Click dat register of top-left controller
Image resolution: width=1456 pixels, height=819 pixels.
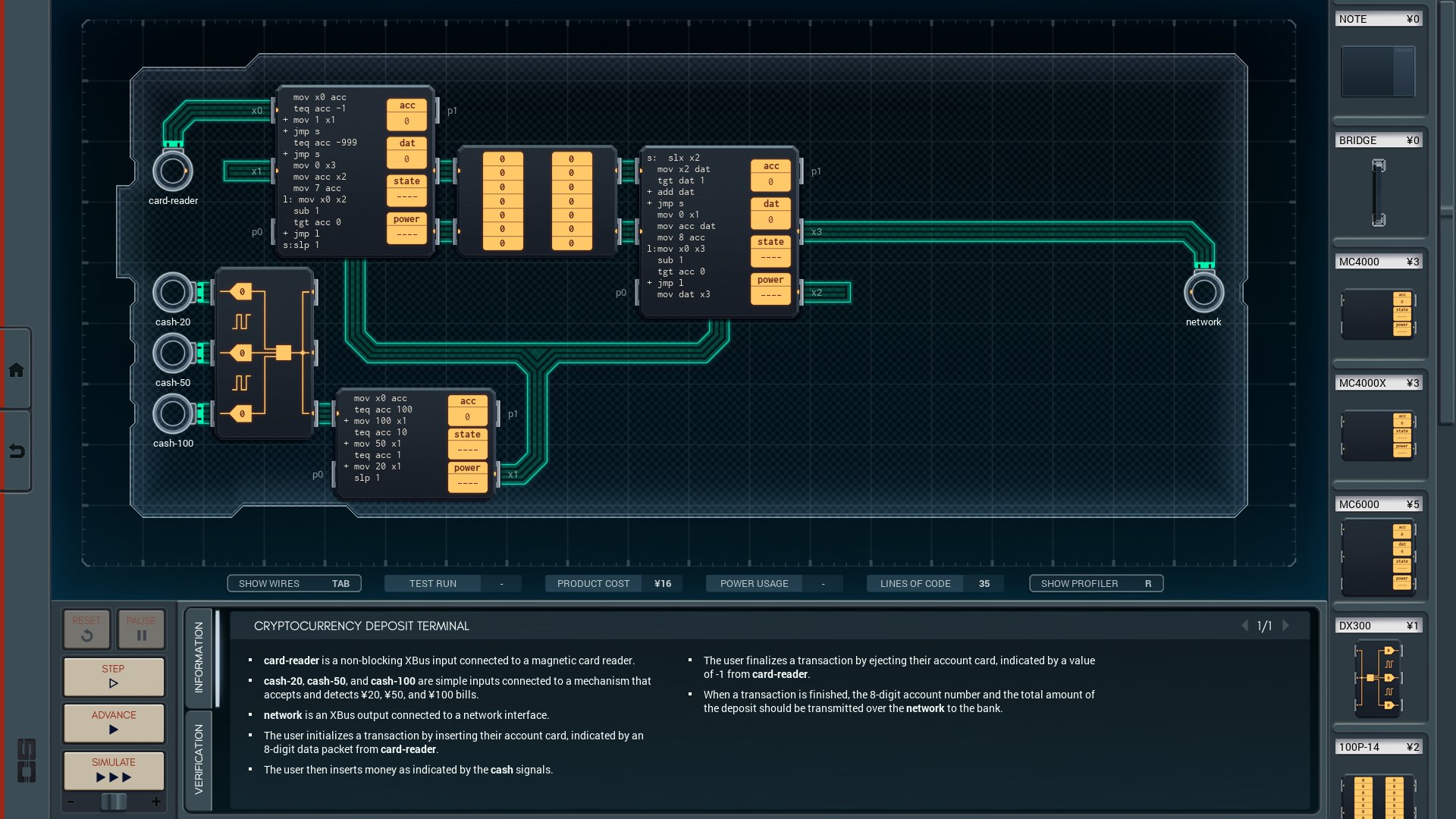coord(407,152)
